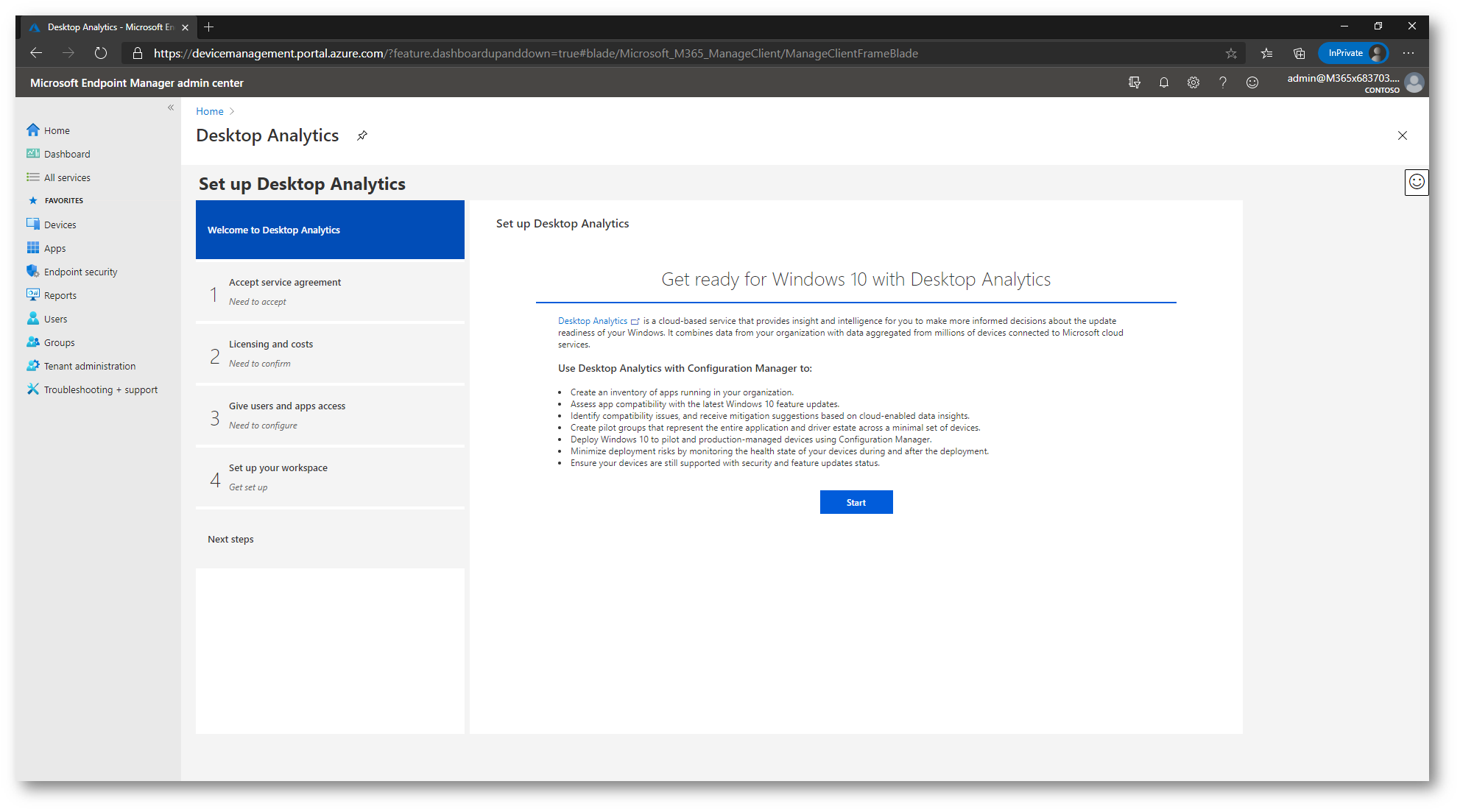The height and width of the screenshot is (812, 1460).
Task: Open the directory and subscription filter icon
Action: [1135, 82]
